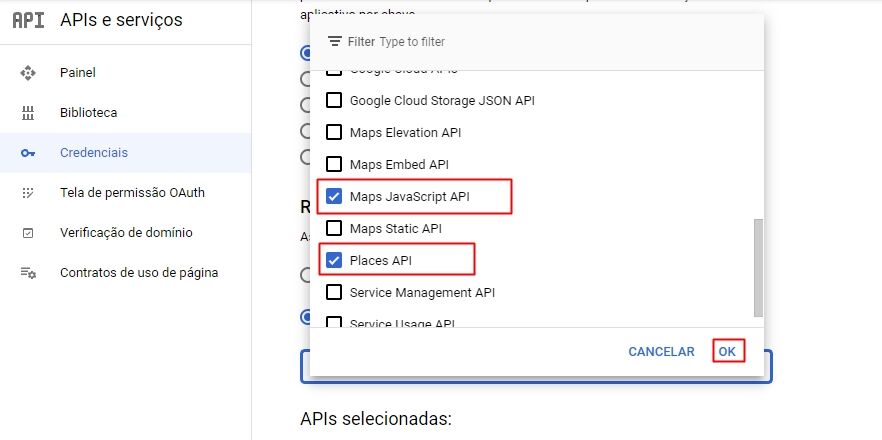Click the API list scrollbar thumb
Viewport: 882px width, 440px height.
(x=758, y=268)
